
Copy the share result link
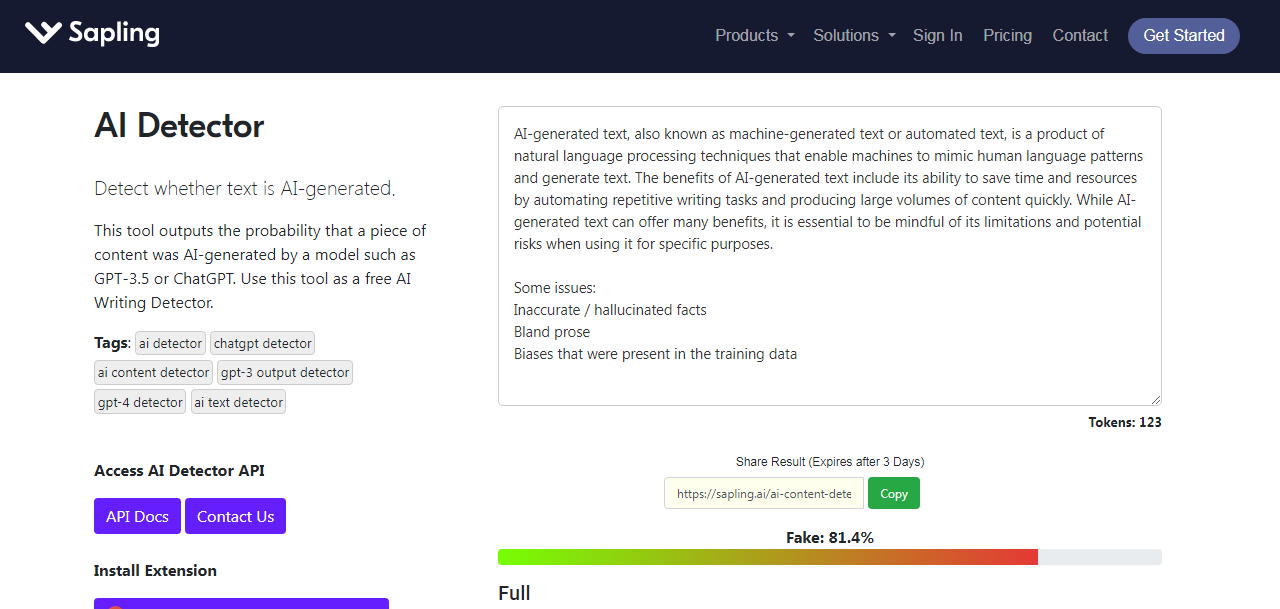pyautogui.click(x=893, y=493)
